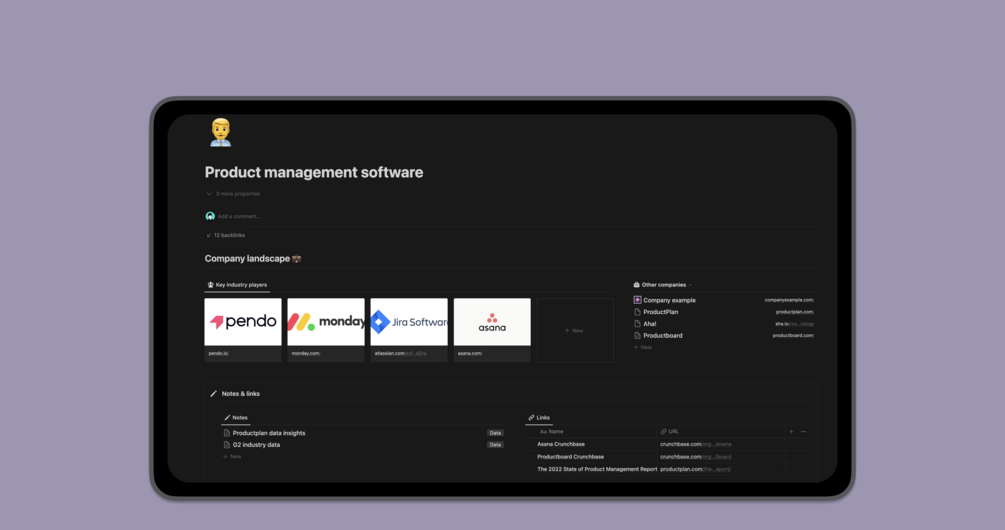The height and width of the screenshot is (530, 1005).
Task: Expand the 3 more properties chevron
Action: [209, 194]
